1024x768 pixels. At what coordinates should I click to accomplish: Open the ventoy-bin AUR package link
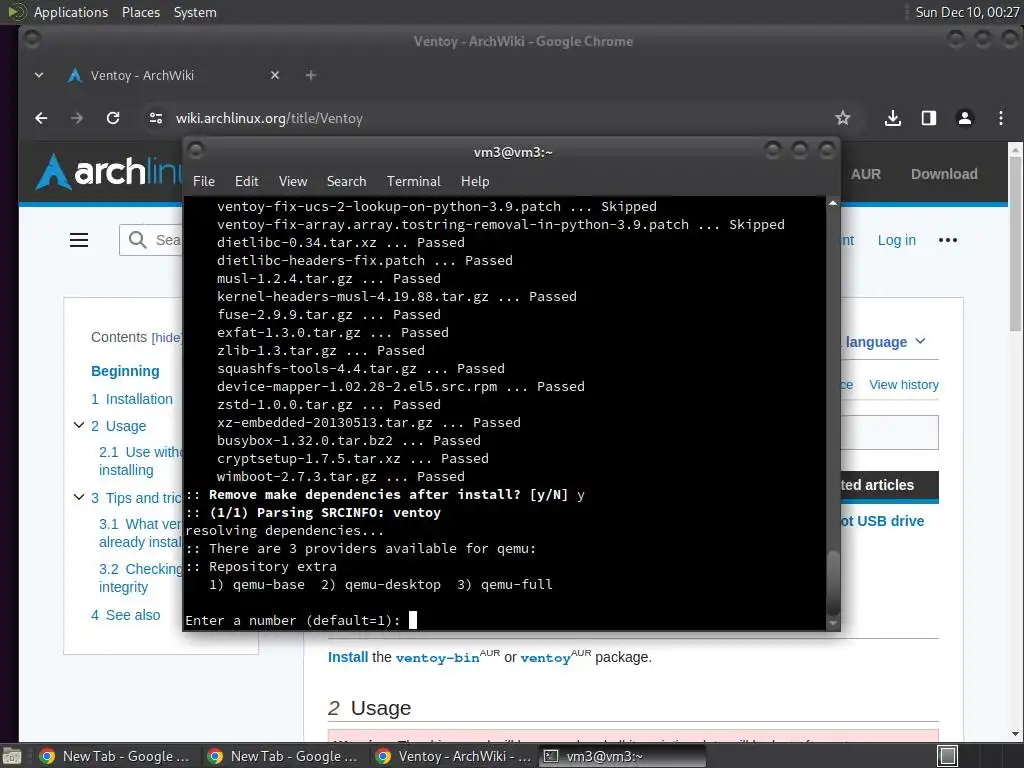coord(438,658)
